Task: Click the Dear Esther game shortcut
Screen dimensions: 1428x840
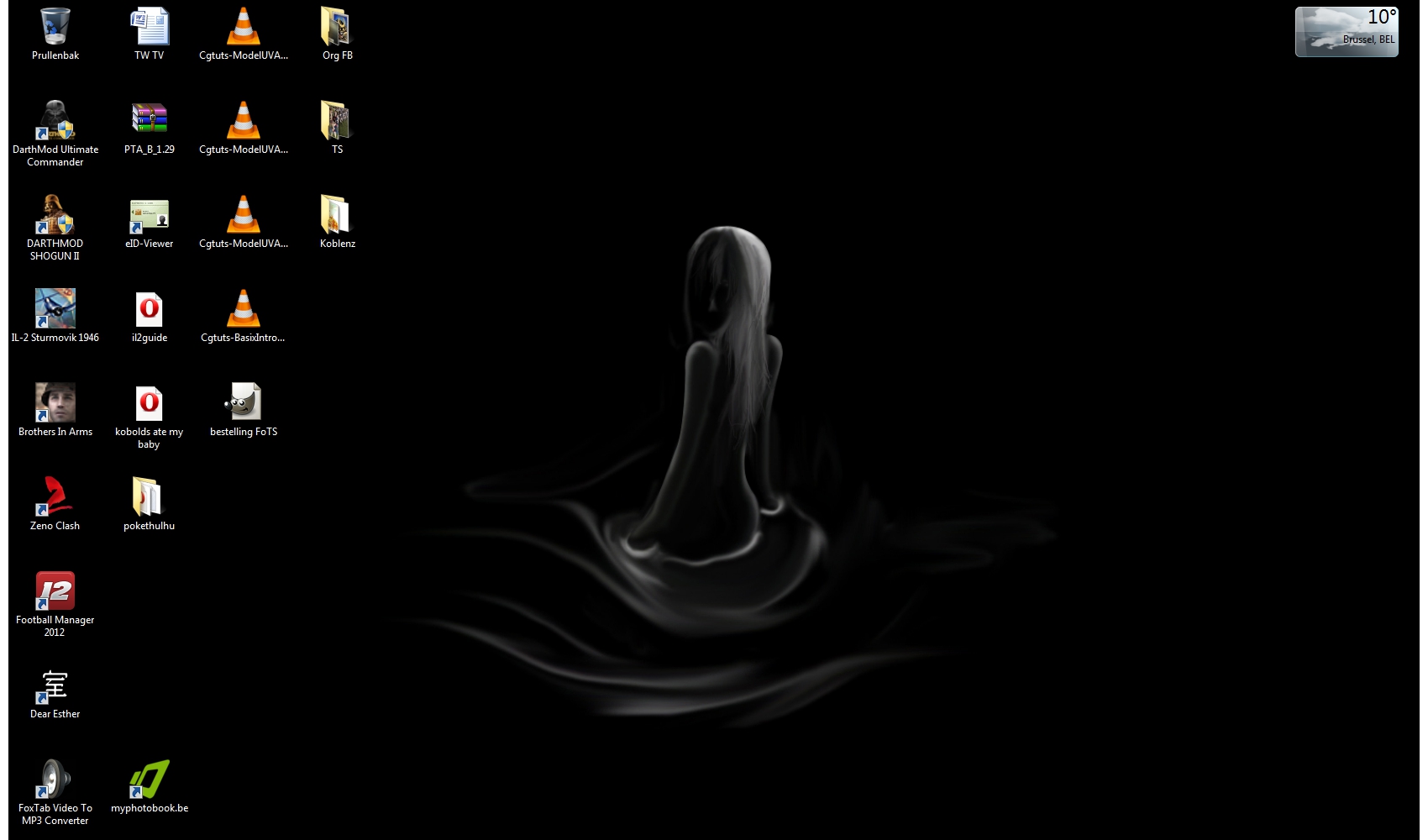Action: (x=55, y=686)
